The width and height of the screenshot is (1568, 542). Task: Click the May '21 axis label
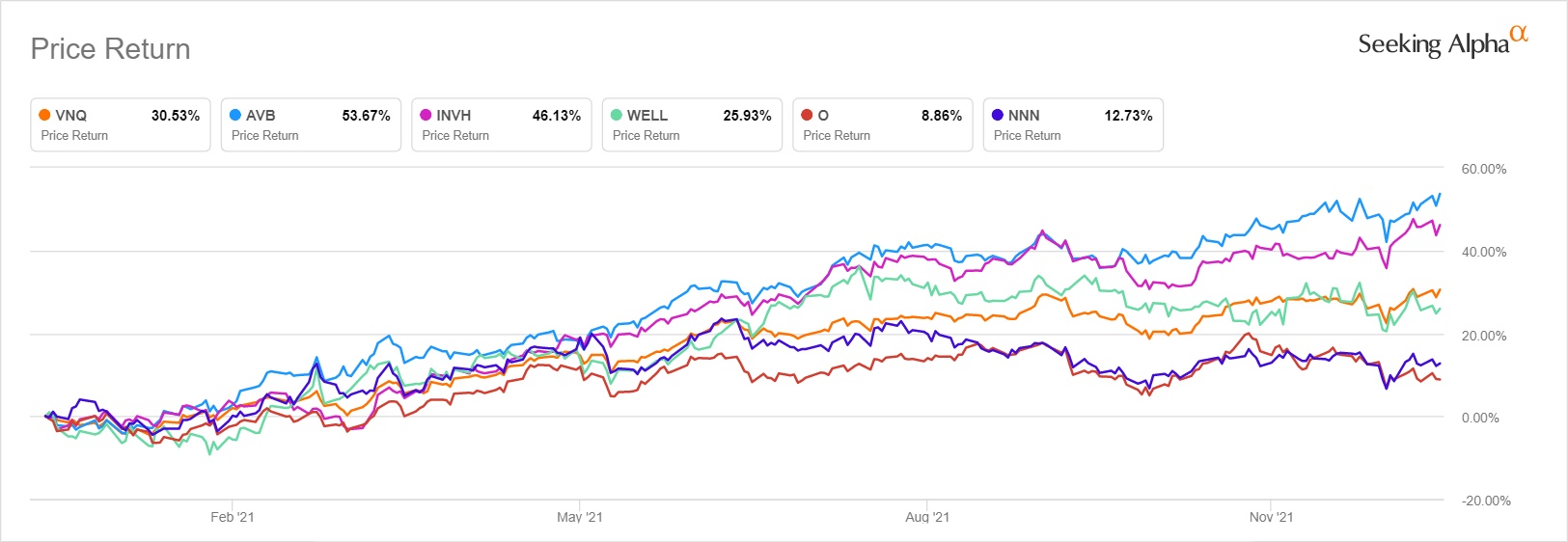click(x=579, y=517)
